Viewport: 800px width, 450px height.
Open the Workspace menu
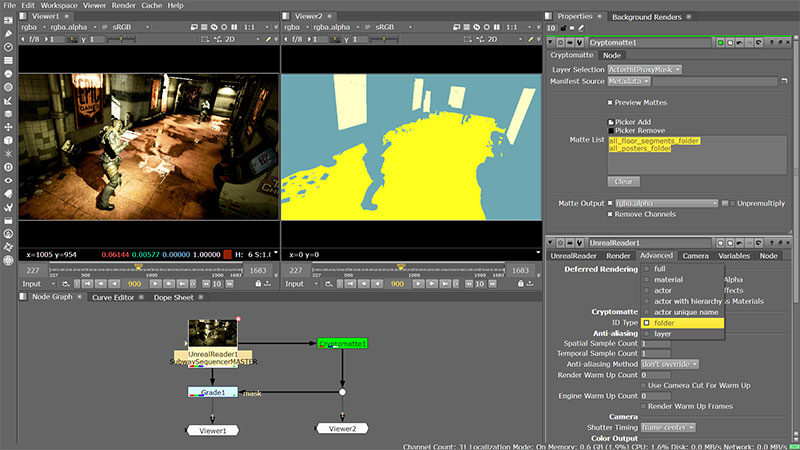59,5
